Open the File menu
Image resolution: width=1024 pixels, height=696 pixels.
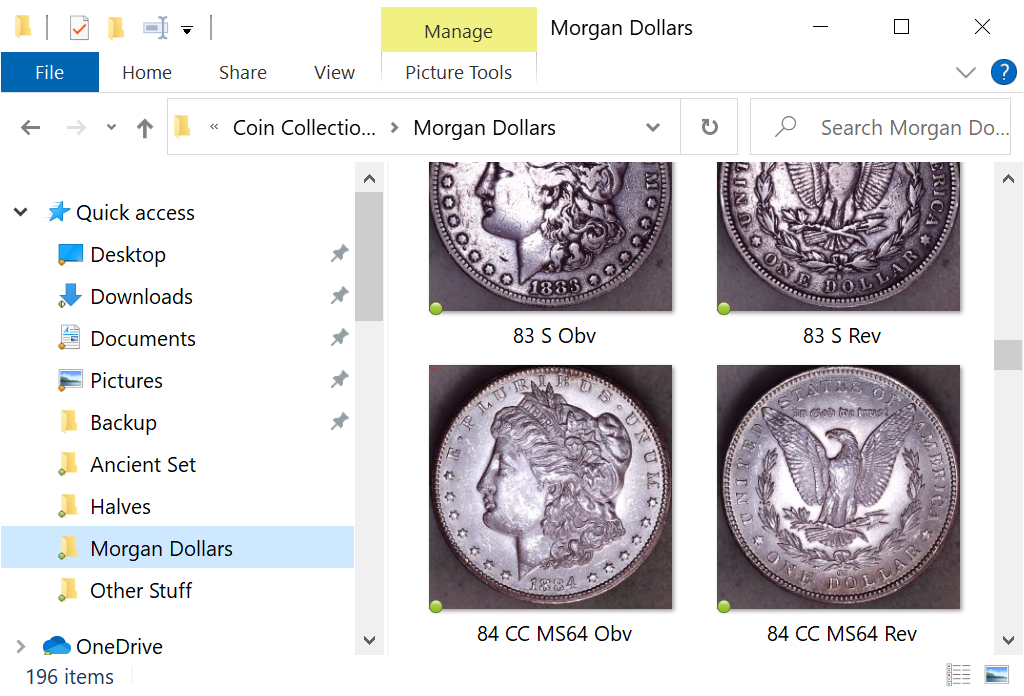pyautogui.click(x=49, y=72)
